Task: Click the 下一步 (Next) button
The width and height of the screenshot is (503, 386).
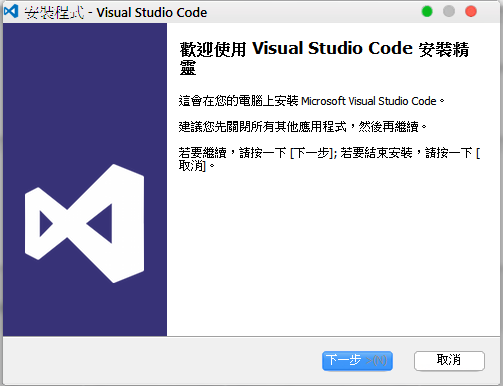Action: pyautogui.click(x=357, y=361)
